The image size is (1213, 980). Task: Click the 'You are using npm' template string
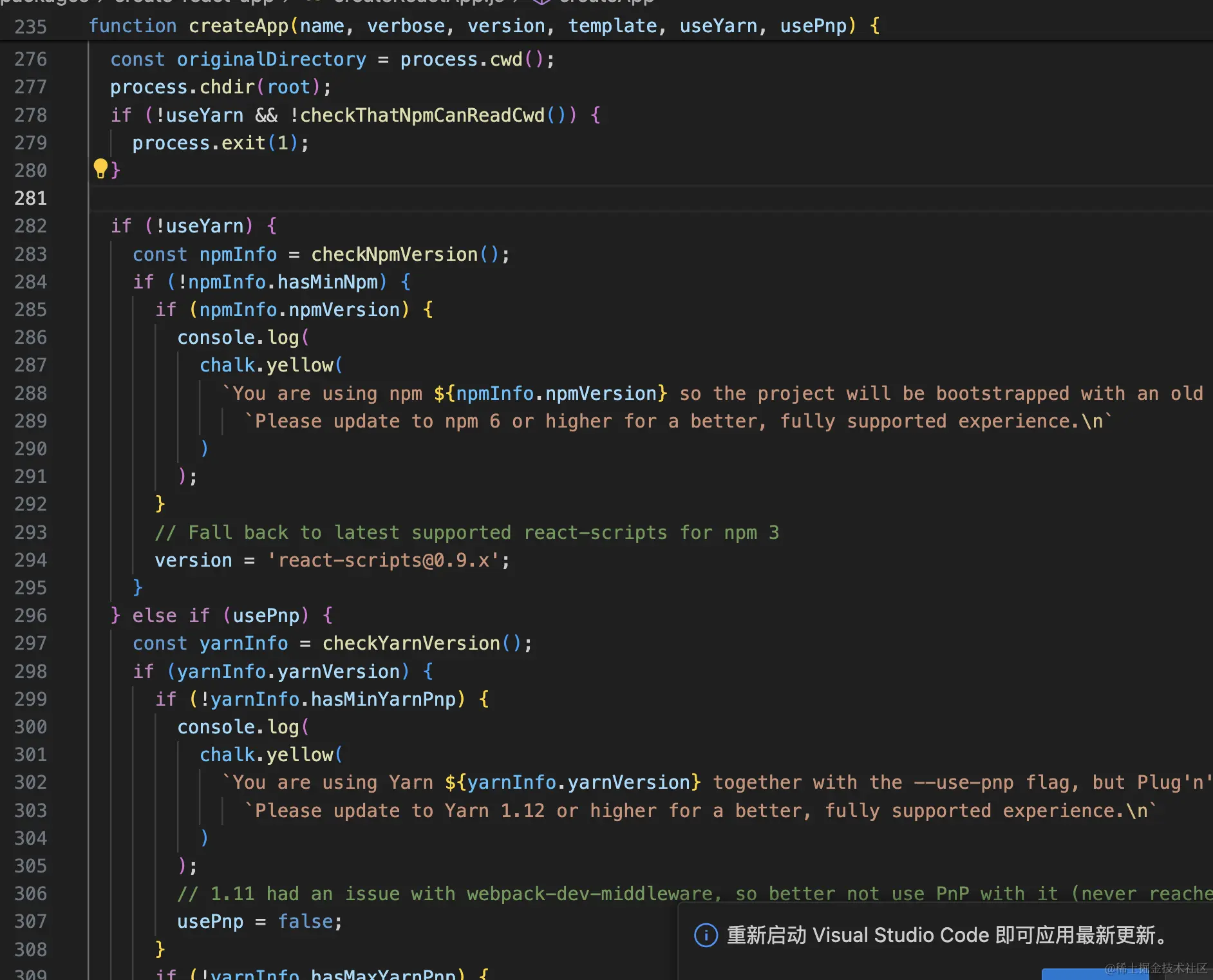[712, 393]
